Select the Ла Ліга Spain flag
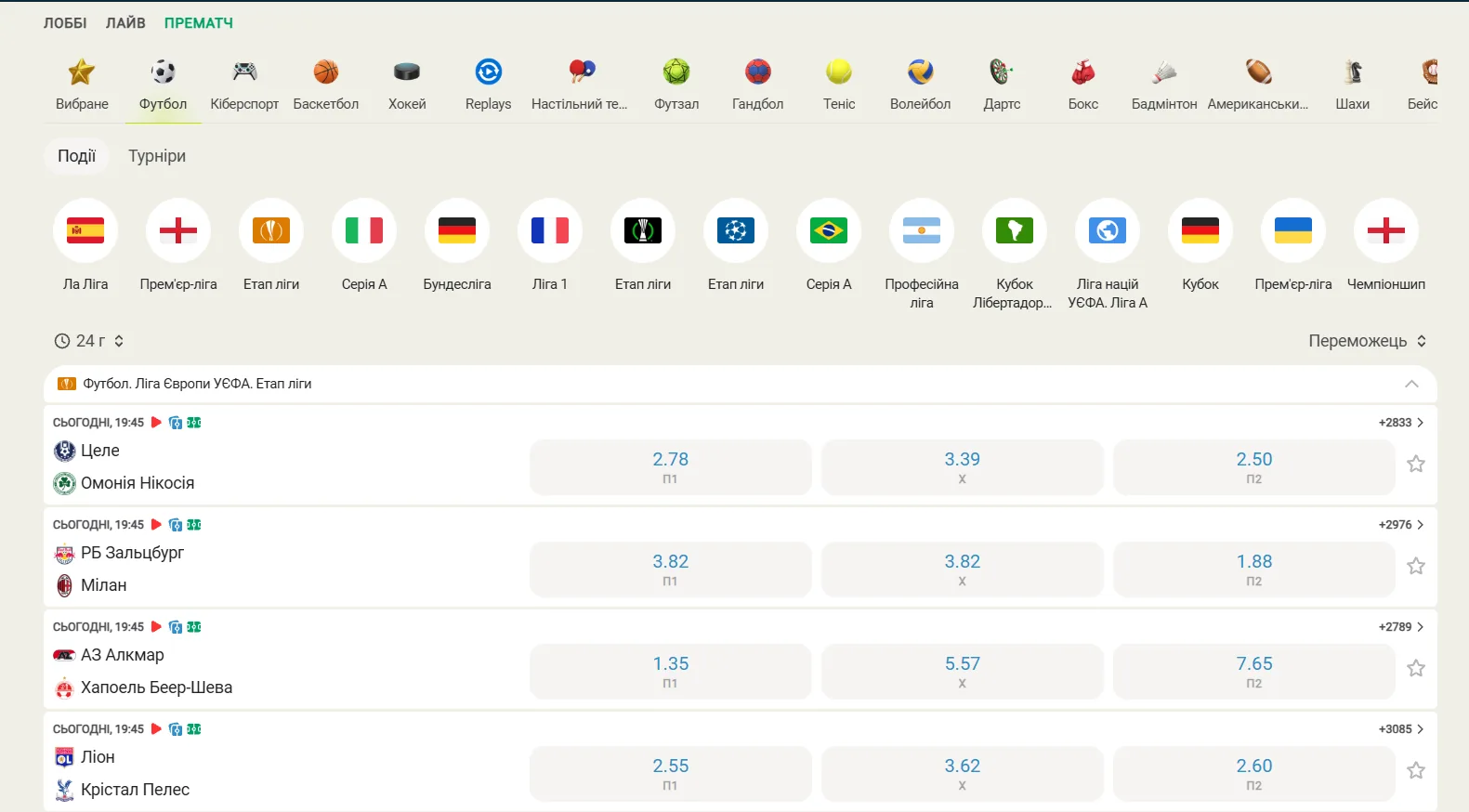Screen dimensions: 1469x812 pyautogui.click(x=85, y=230)
